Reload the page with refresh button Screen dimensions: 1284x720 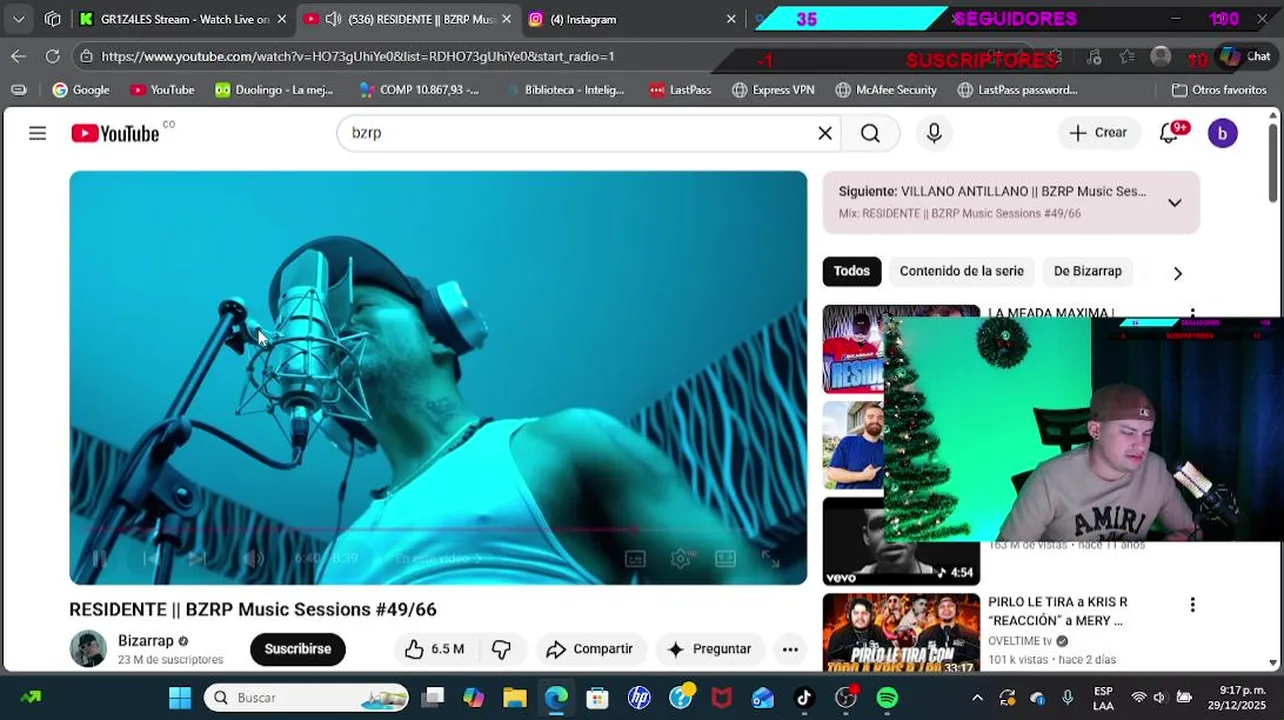coord(53,56)
